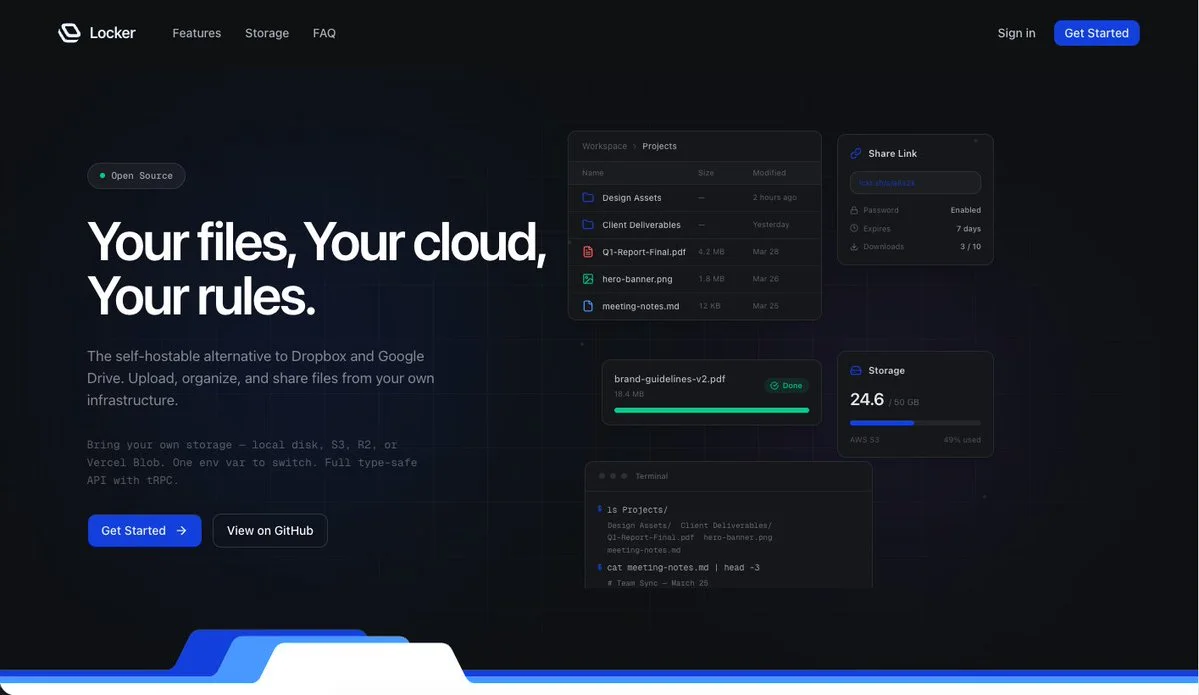Click the download icon next to Downloads

point(854,247)
